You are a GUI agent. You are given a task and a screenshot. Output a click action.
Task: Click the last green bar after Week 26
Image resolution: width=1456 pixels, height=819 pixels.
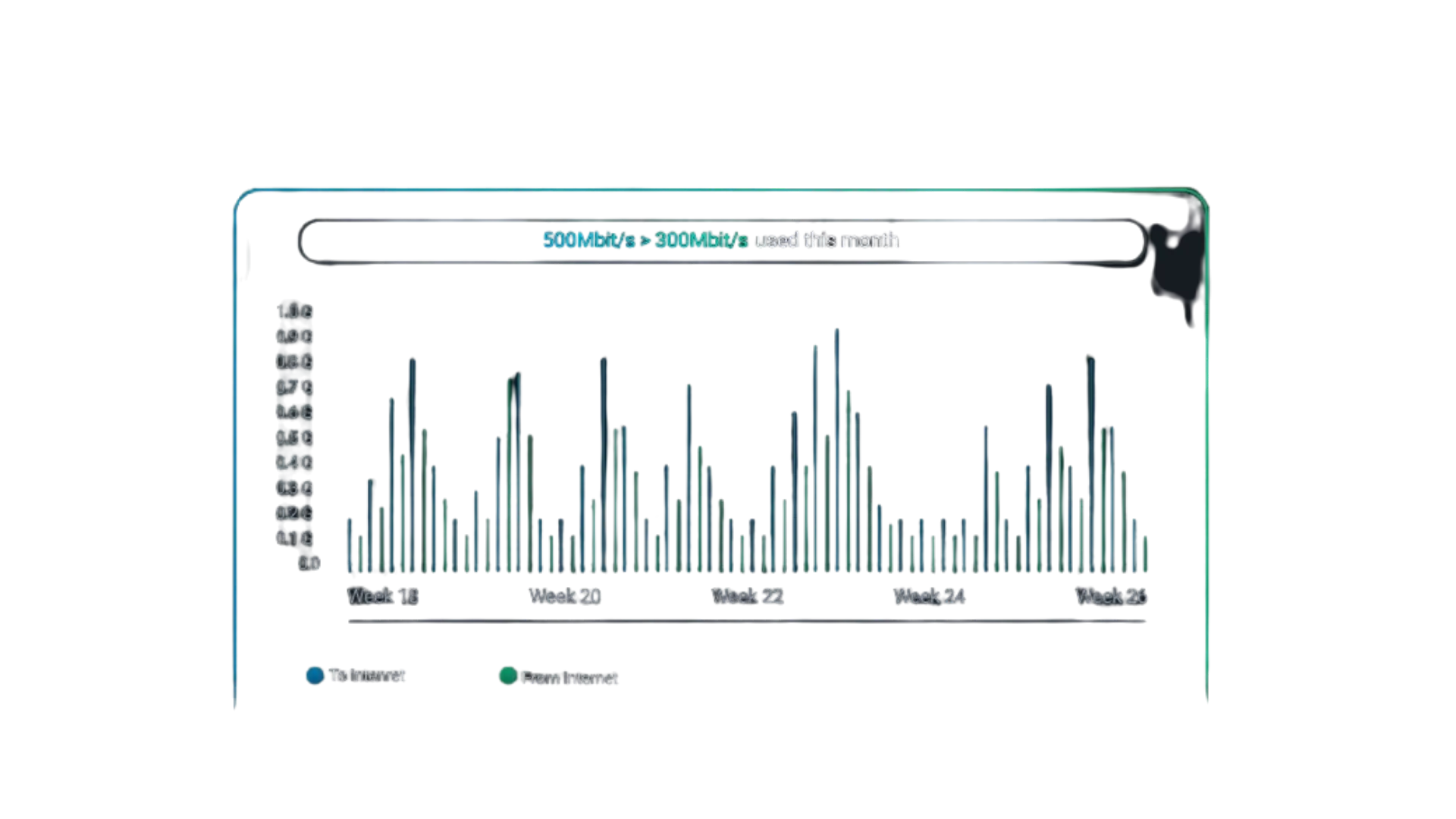click(x=1147, y=555)
